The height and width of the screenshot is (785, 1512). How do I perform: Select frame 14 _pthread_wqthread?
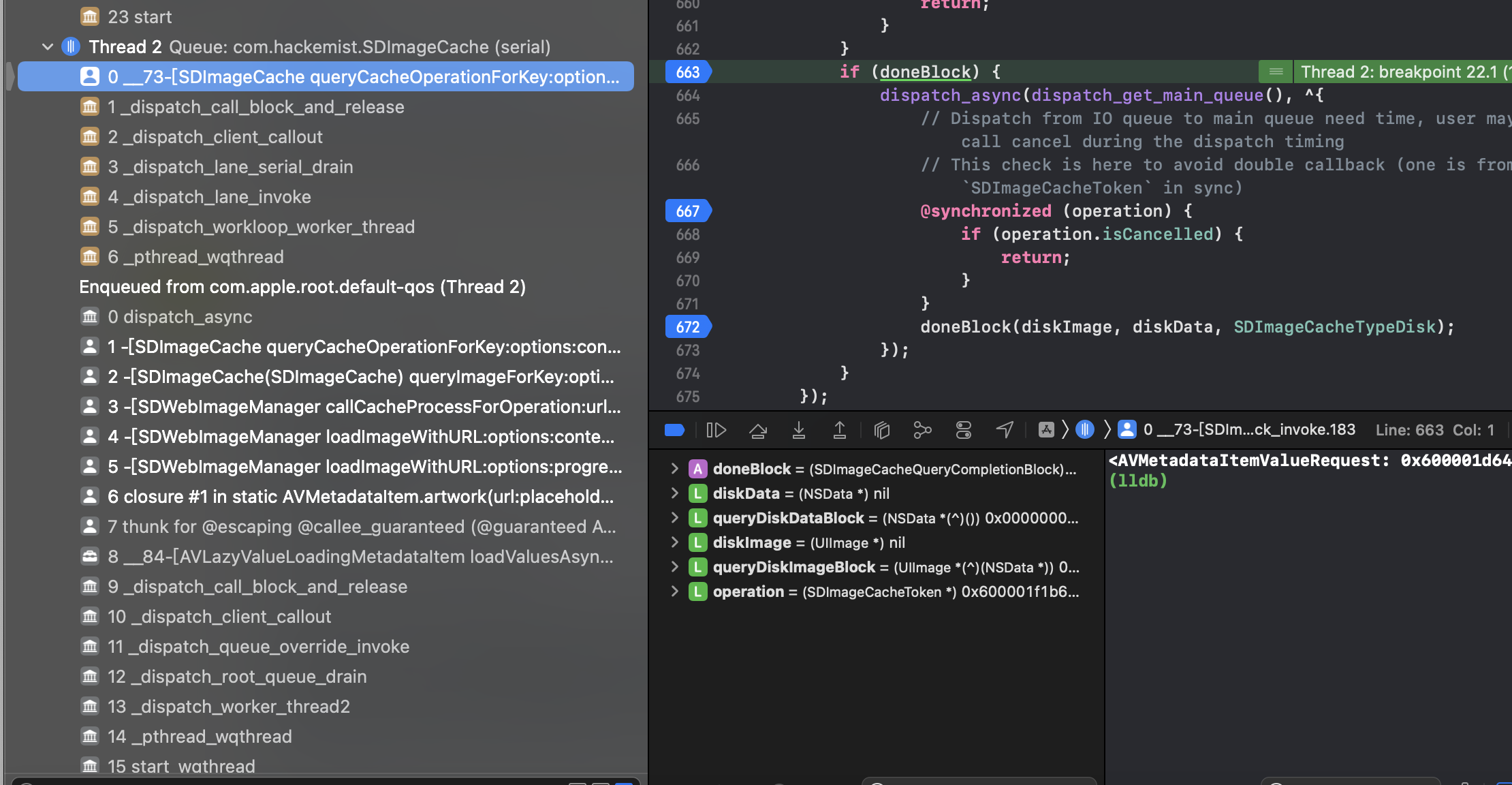coord(326,737)
